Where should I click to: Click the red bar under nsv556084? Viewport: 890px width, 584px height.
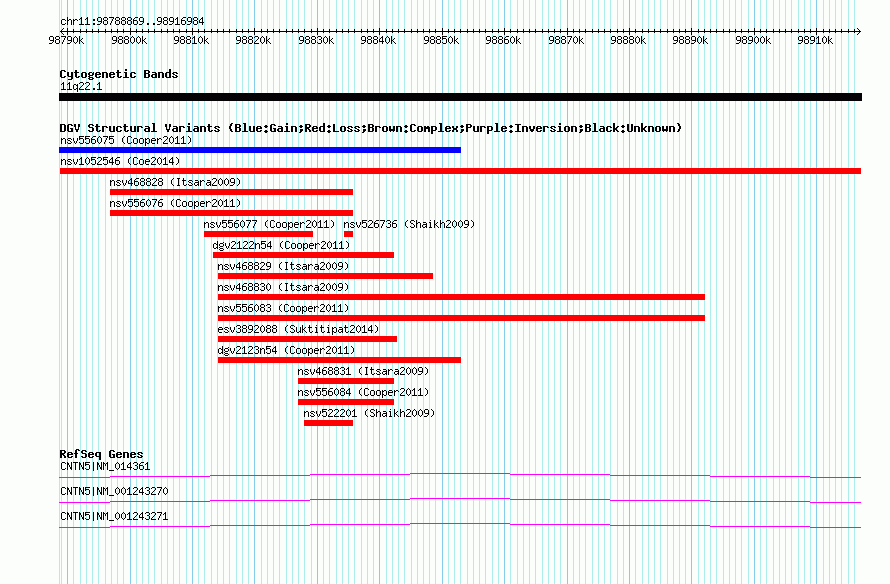pyautogui.click(x=346, y=402)
